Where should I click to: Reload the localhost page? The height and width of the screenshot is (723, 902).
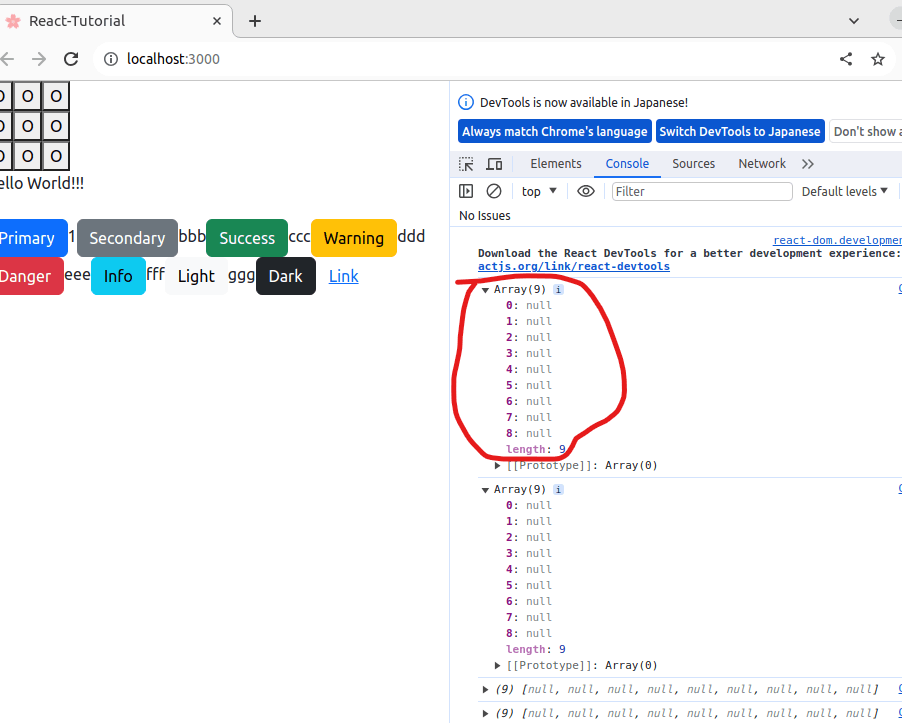[71, 59]
